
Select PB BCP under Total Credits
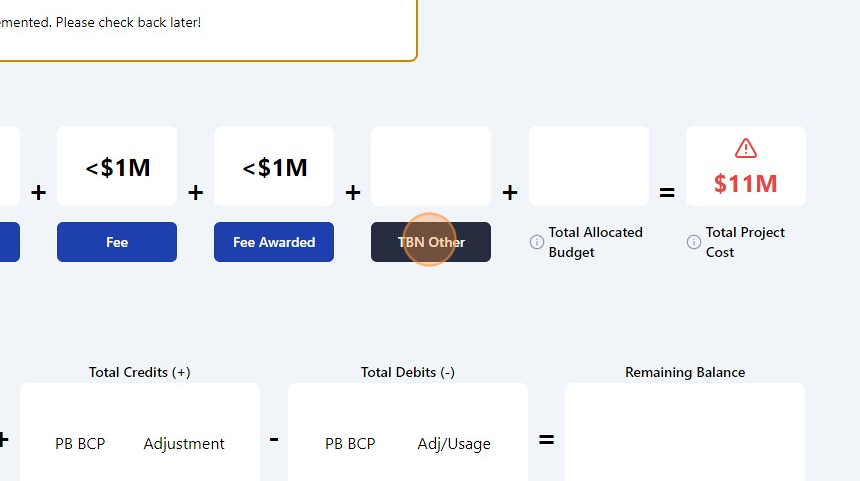point(80,444)
